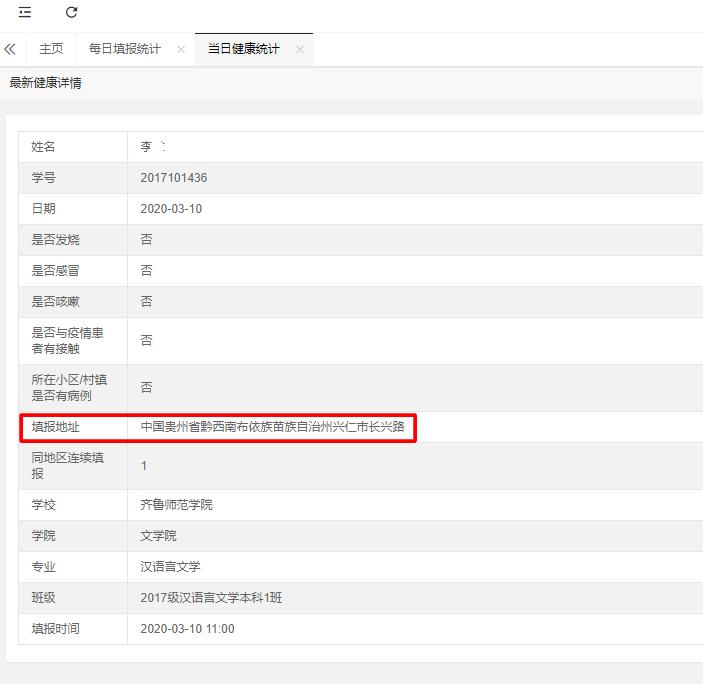The image size is (703, 684).
Task: Click the 是否发烧 row label
Action: 56,240
